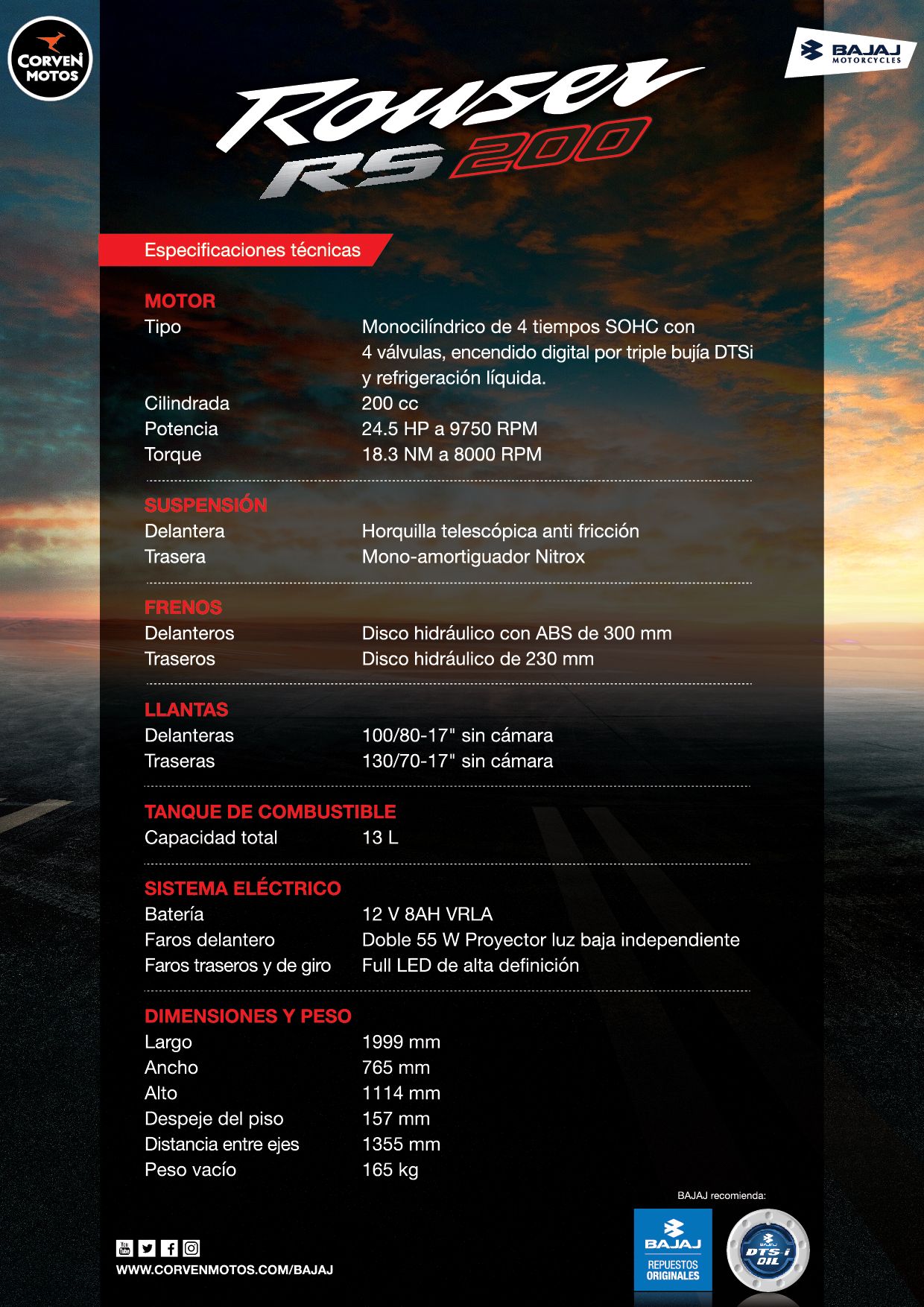
Task: Click the Faros traseros y de giro label
Action: (x=238, y=966)
